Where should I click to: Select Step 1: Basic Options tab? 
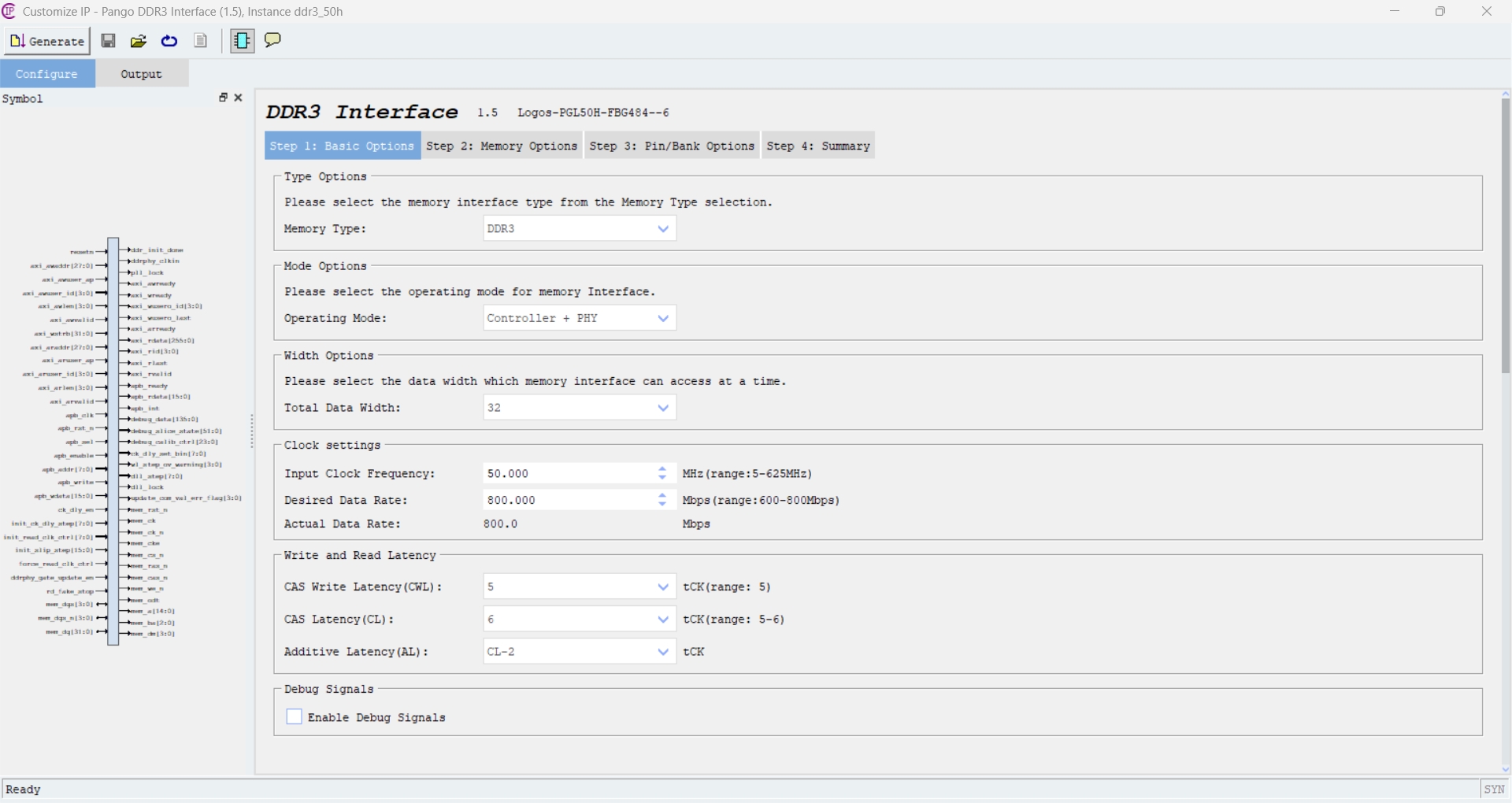pos(343,146)
